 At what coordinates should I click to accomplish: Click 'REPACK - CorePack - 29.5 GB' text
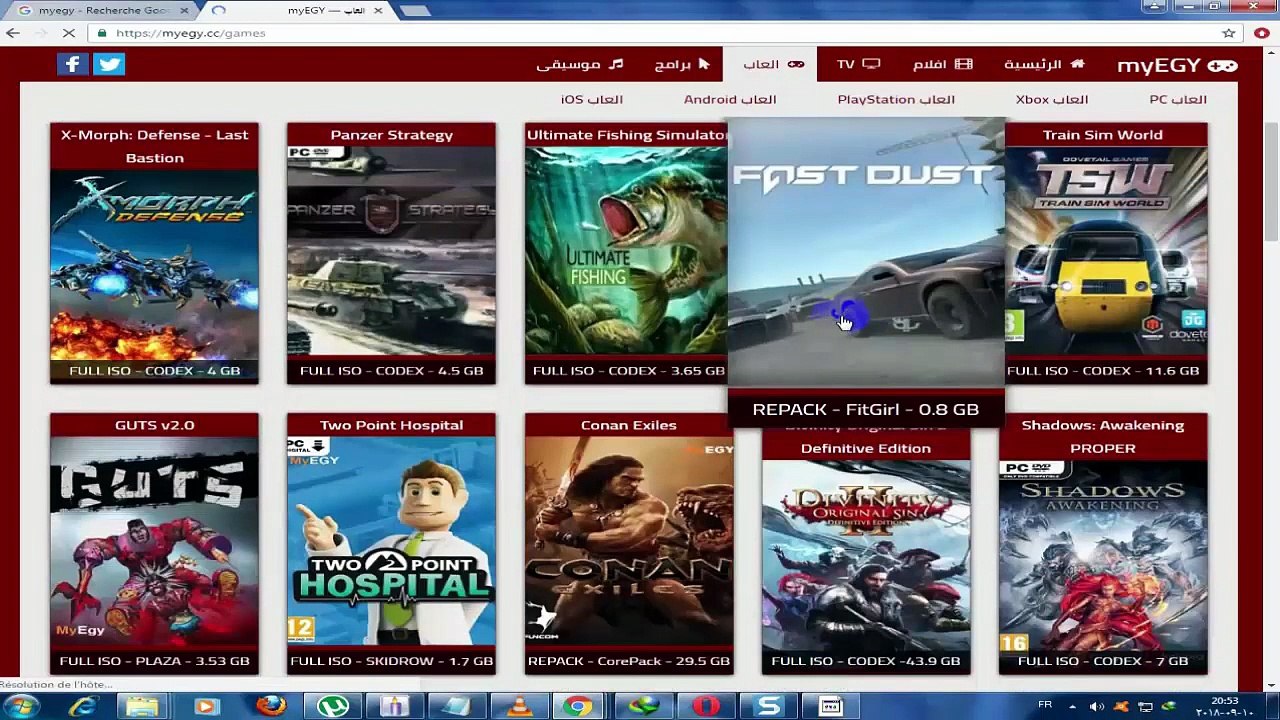(629, 661)
